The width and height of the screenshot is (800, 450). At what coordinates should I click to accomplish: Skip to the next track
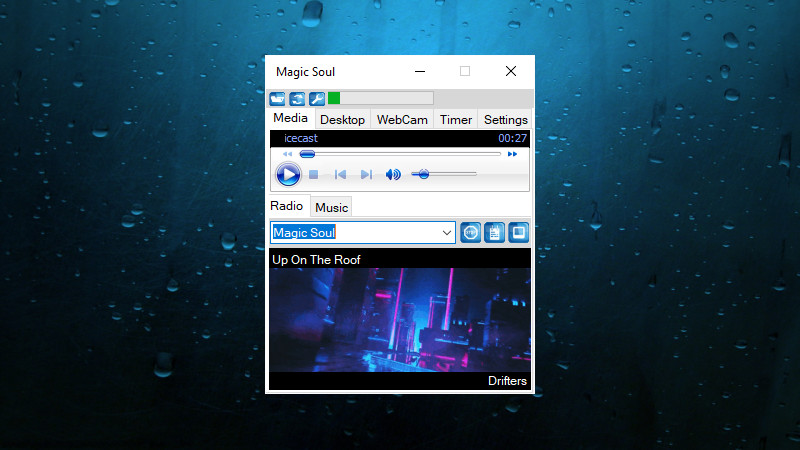pyautogui.click(x=366, y=175)
